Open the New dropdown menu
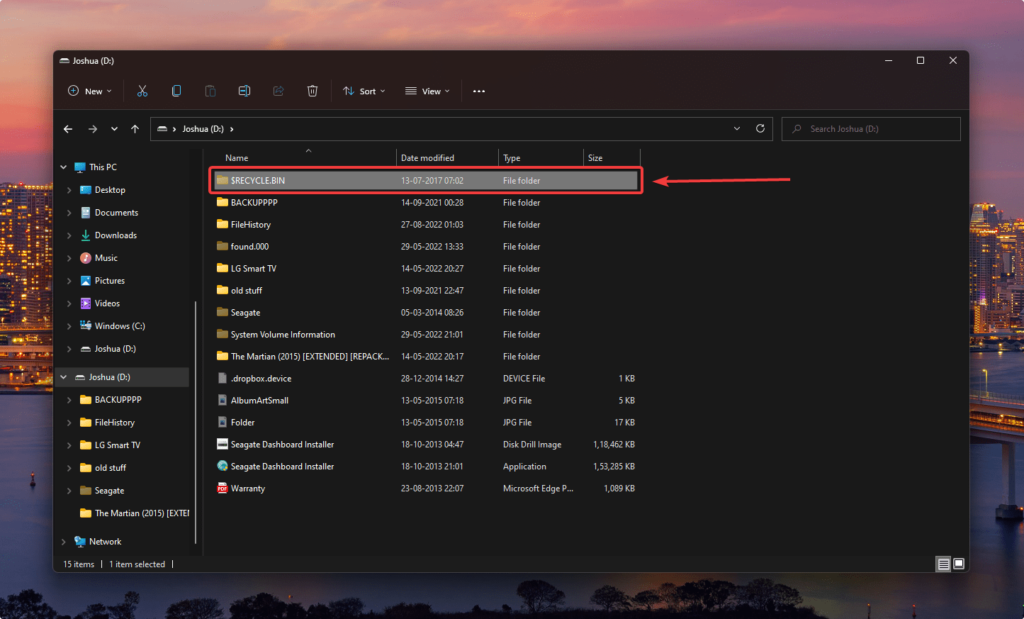Image resolution: width=1024 pixels, height=619 pixels. 89,90
